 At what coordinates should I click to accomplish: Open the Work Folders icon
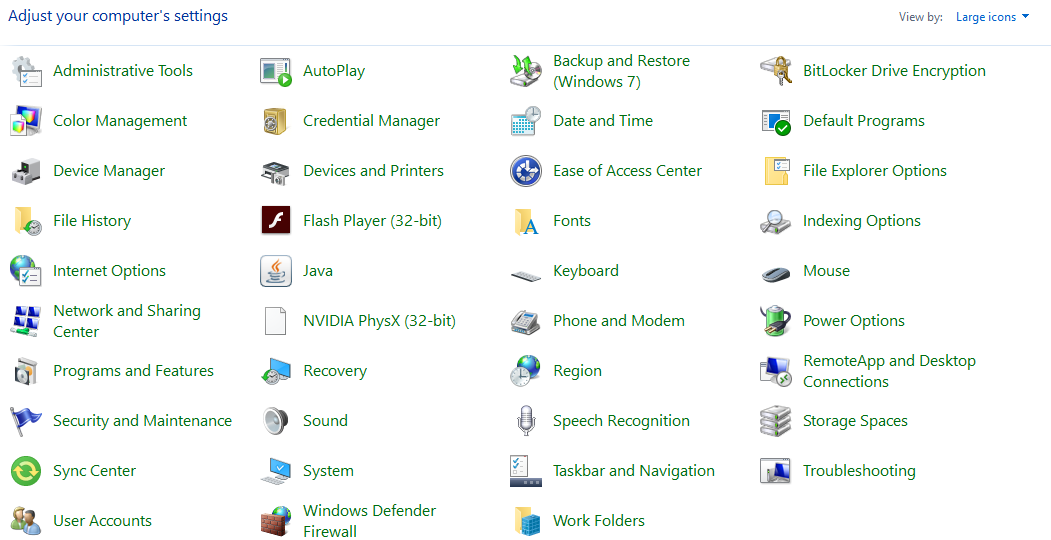[526, 521]
